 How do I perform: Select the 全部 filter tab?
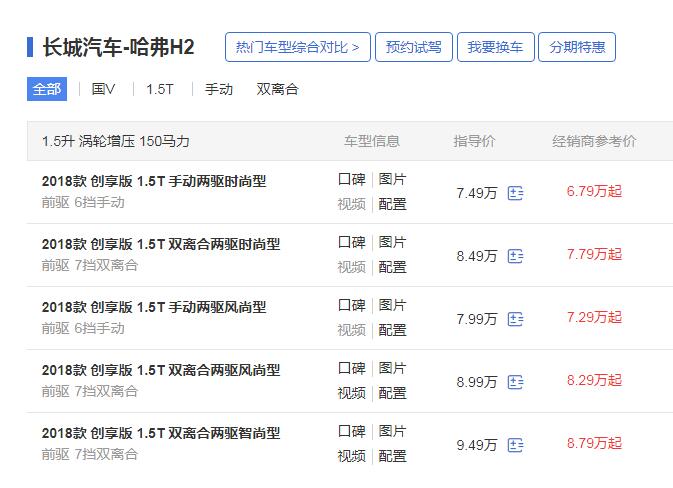pyautogui.click(x=47, y=89)
